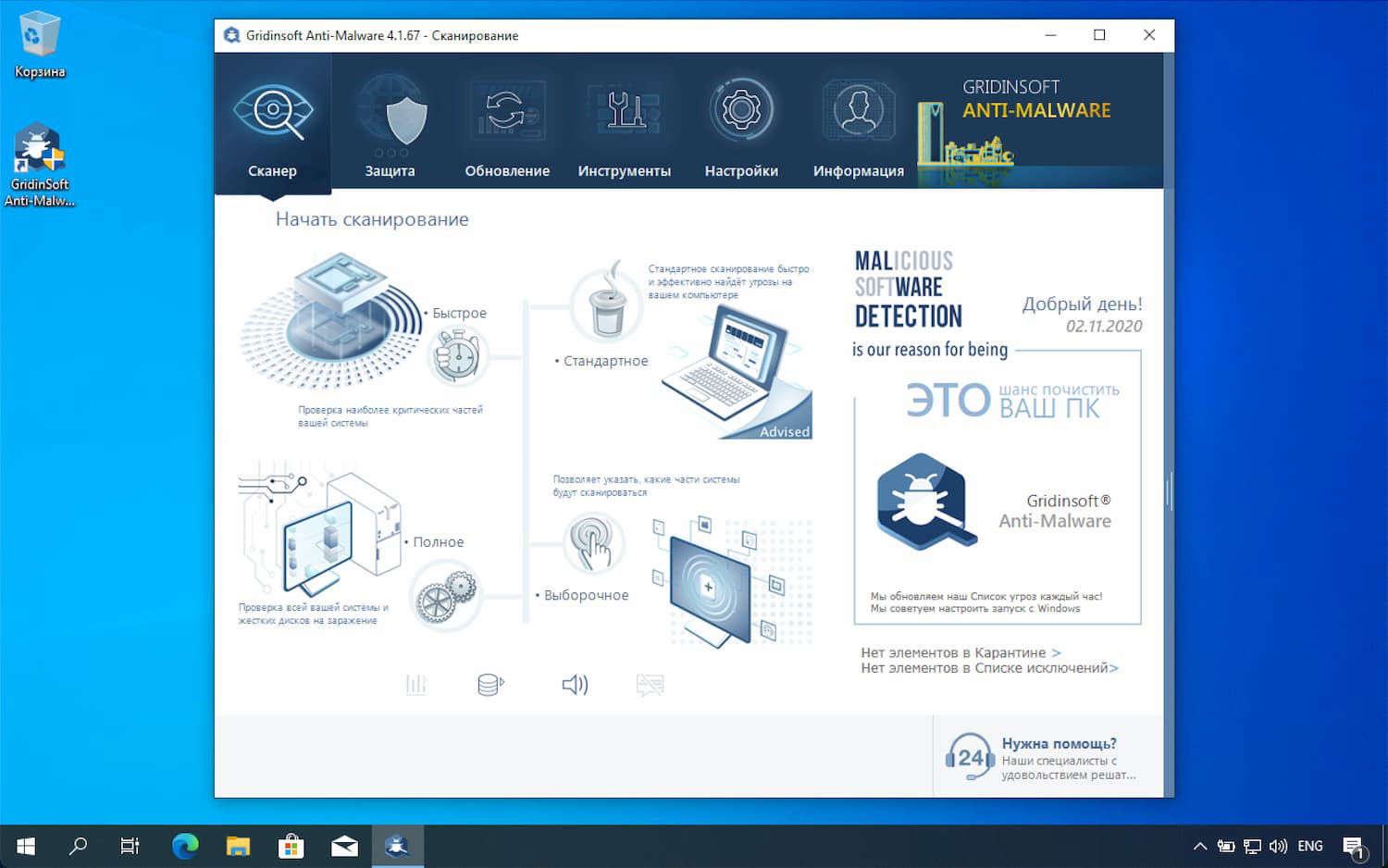Open Gridinsoft Anti-Malware from the taskbar
Image resolution: width=1388 pixels, height=868 pixels.
click(397, 845)
